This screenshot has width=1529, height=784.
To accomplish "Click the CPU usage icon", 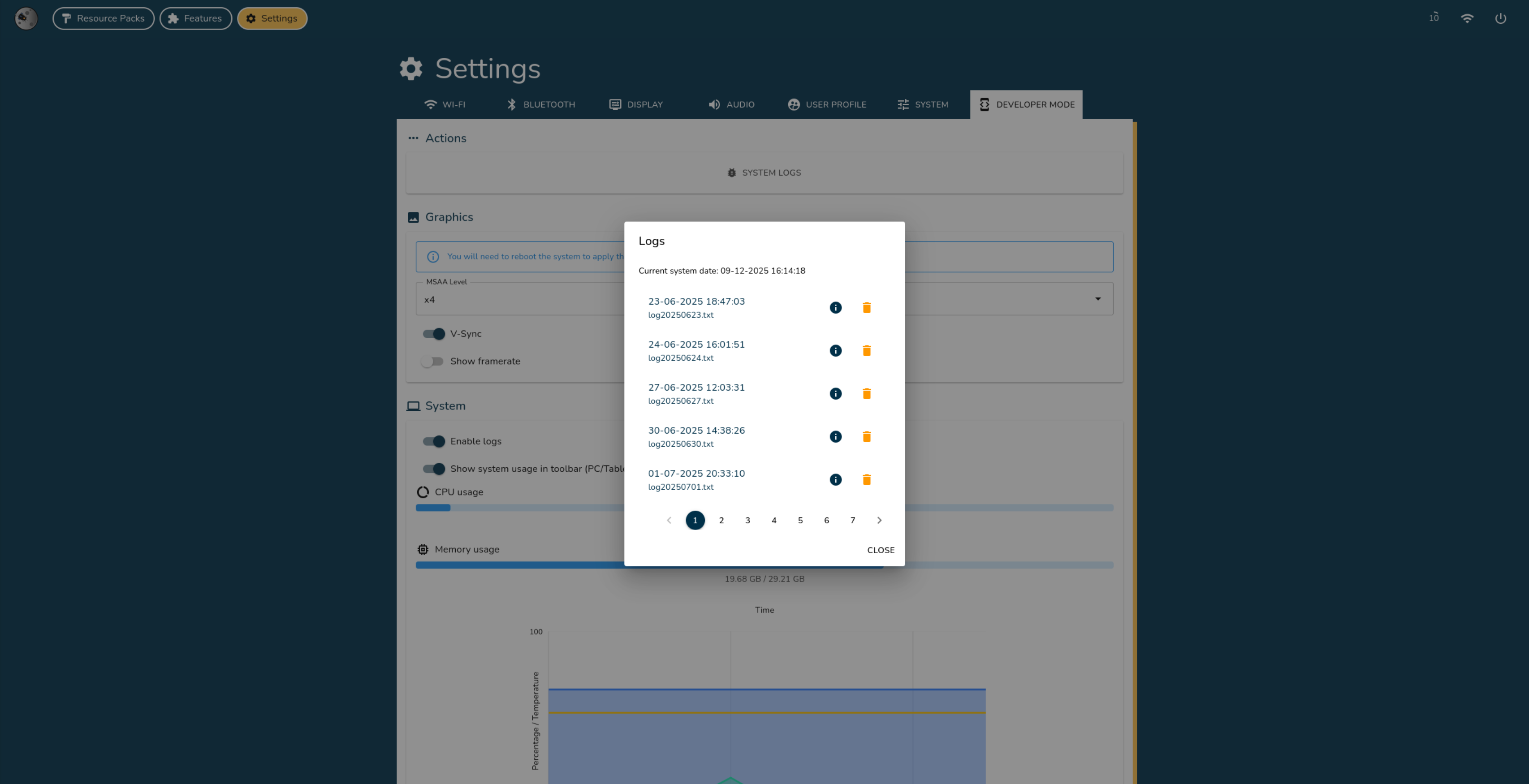I will coord(422,491).
